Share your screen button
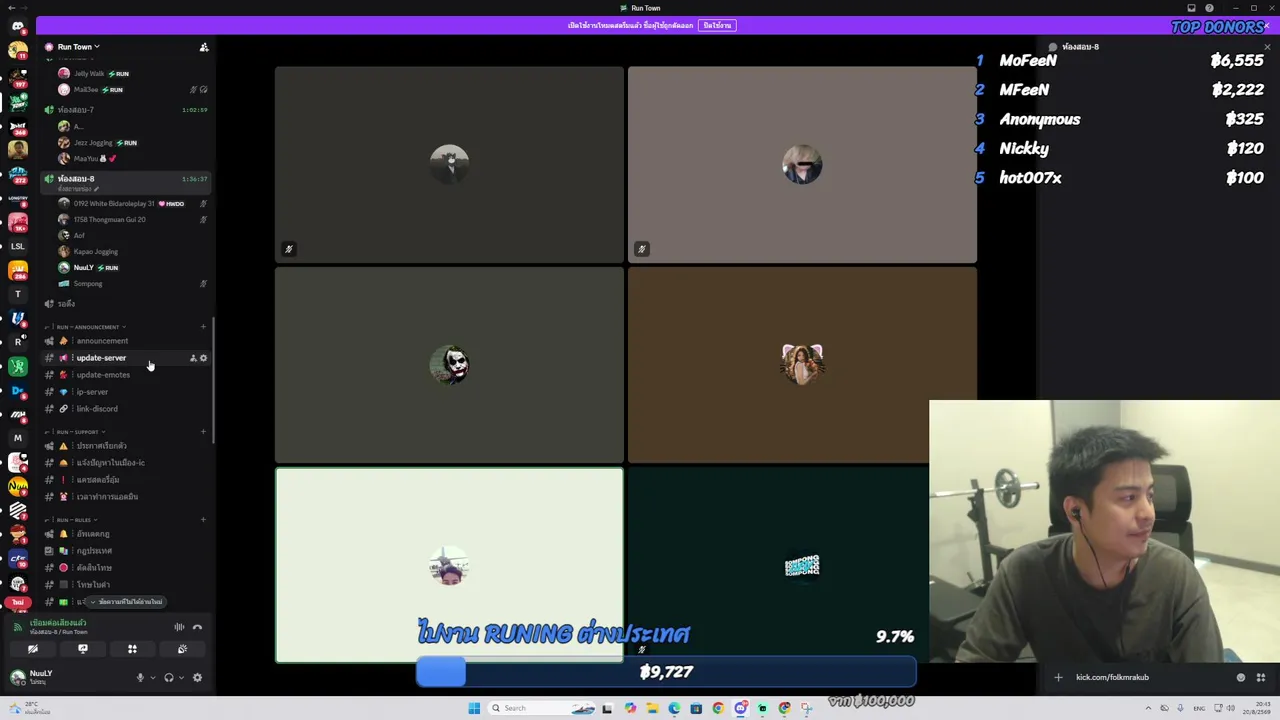The width and height of the screenshot is (1280, 720). click(x=83, y=649)
